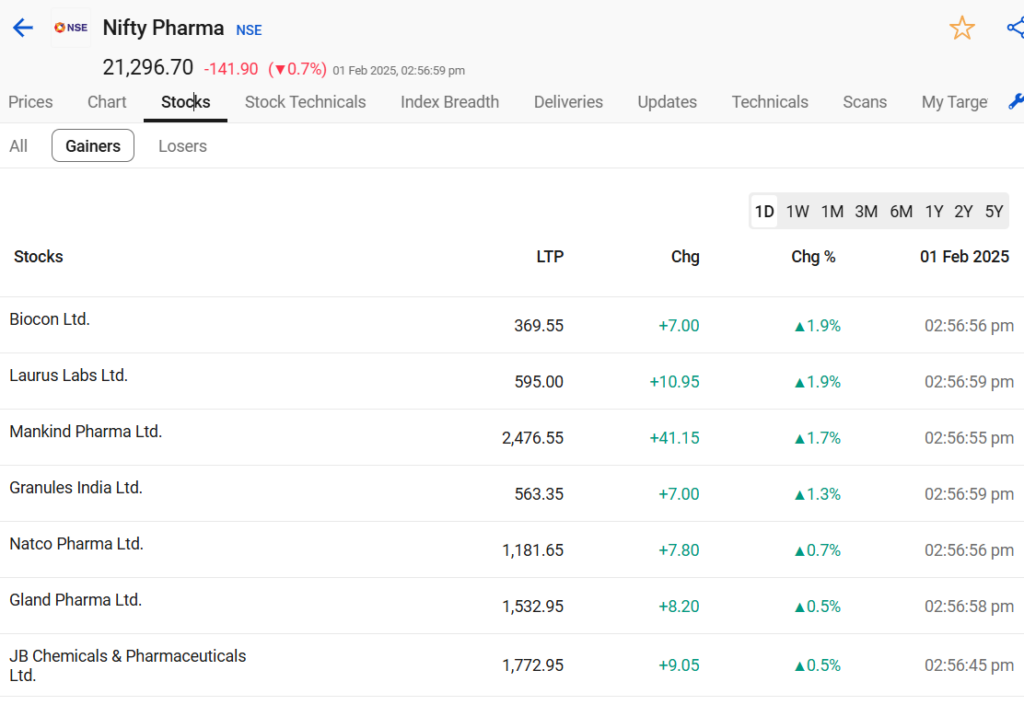
Task: Choose the 5Y period
Action: 994,212
